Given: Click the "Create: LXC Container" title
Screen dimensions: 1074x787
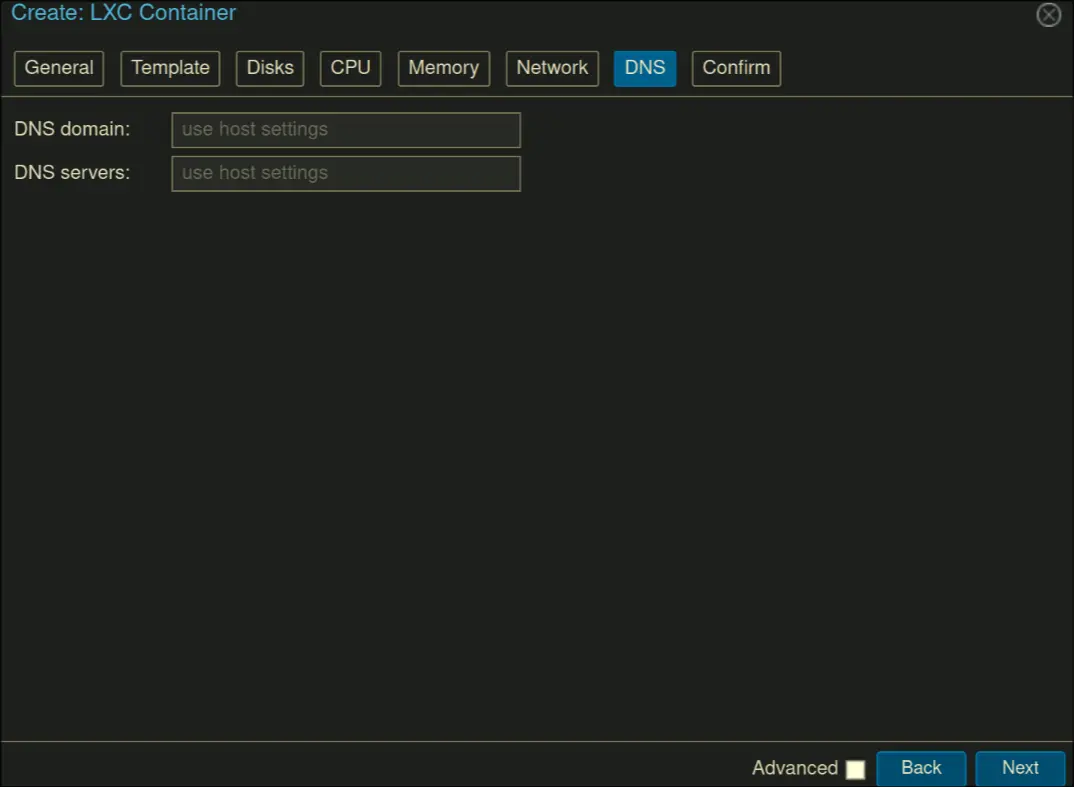Looking at the screenshot, I should pos(124,14).
